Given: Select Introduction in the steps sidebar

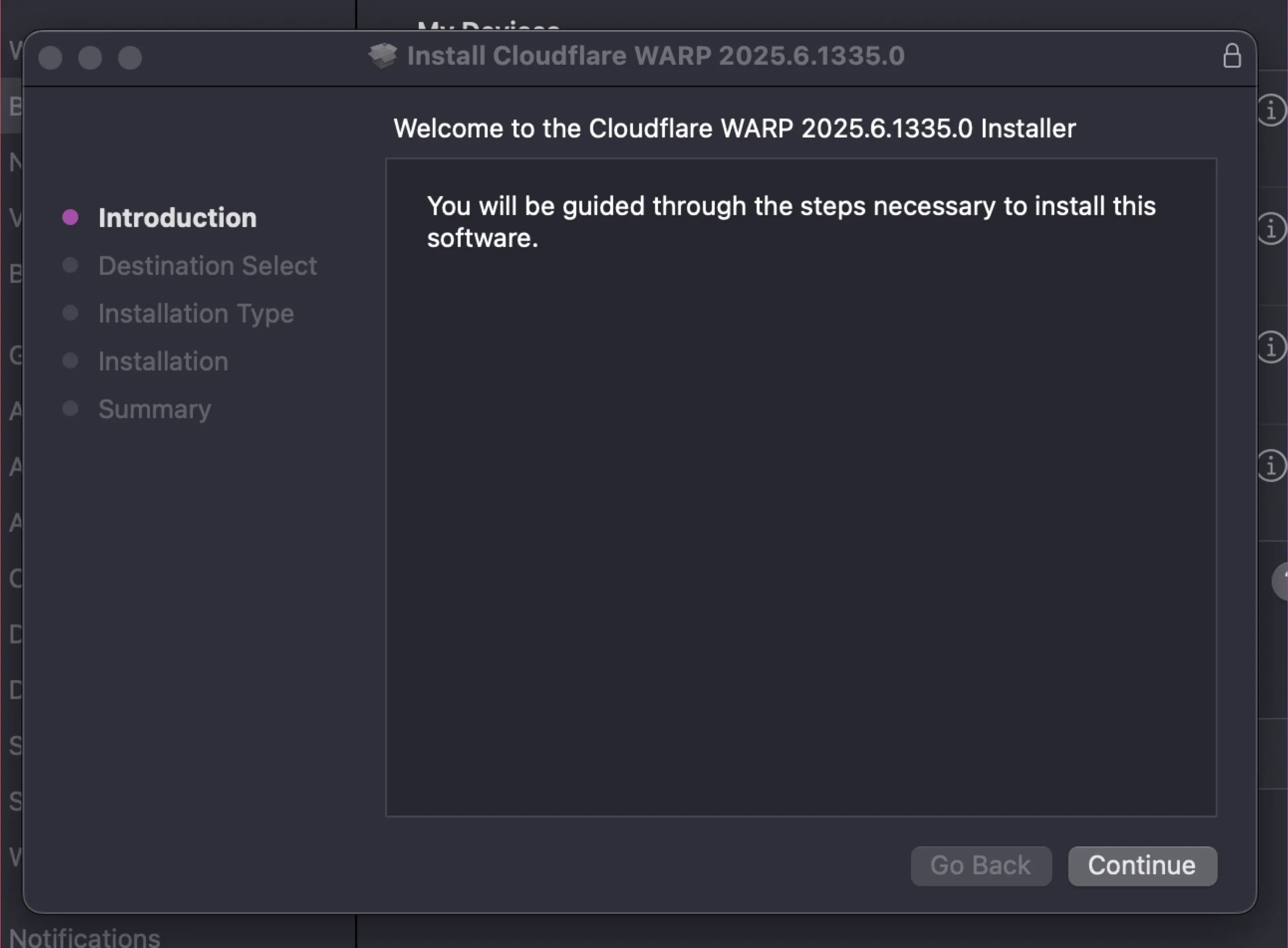Looking at the screenshot, I should click(x=177, y=217).
